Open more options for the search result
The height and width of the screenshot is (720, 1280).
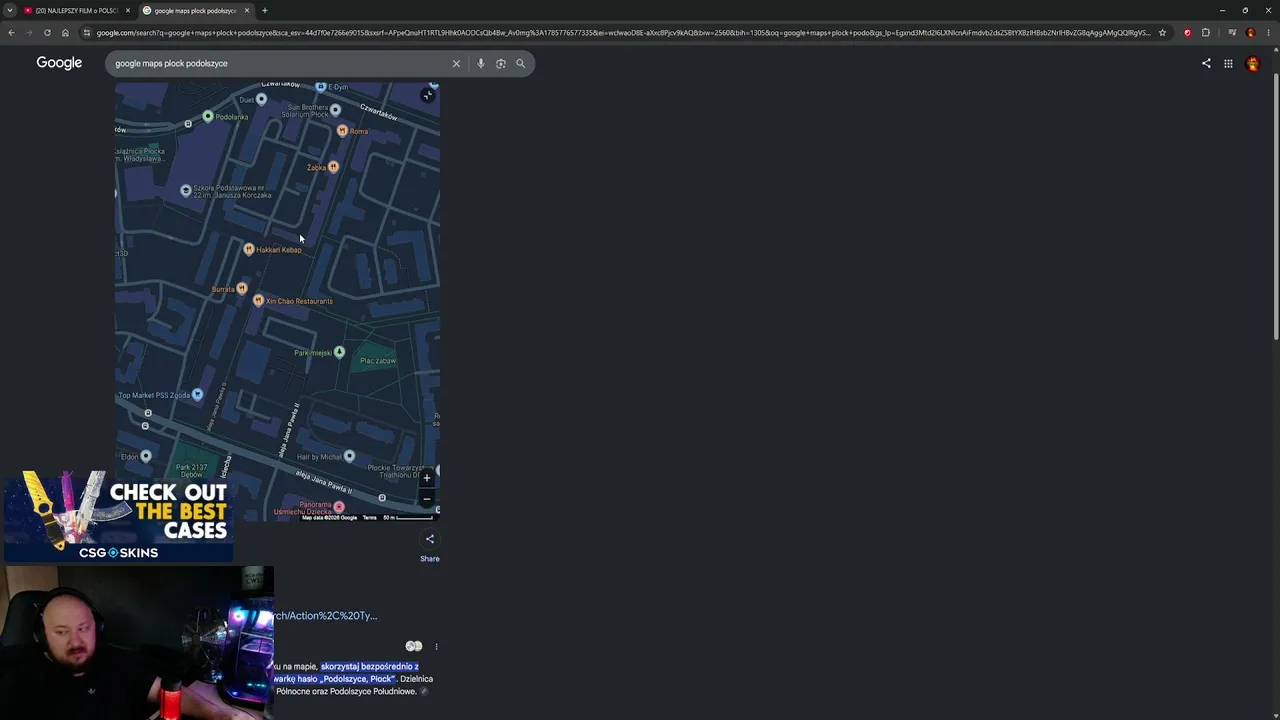click(x=436, y=646)
